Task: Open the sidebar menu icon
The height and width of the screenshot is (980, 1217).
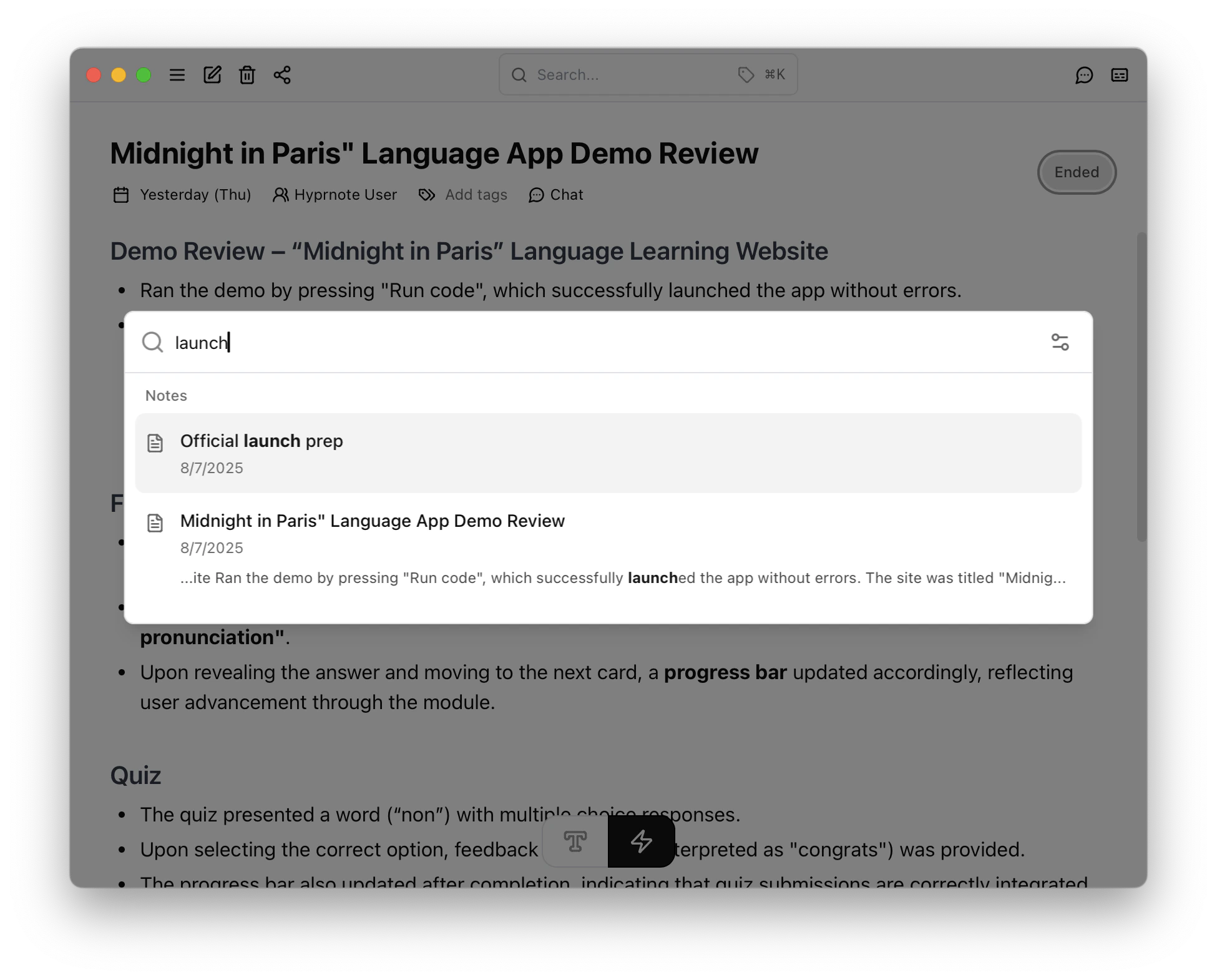Action: pyautogui.click(x=177, y=75)
